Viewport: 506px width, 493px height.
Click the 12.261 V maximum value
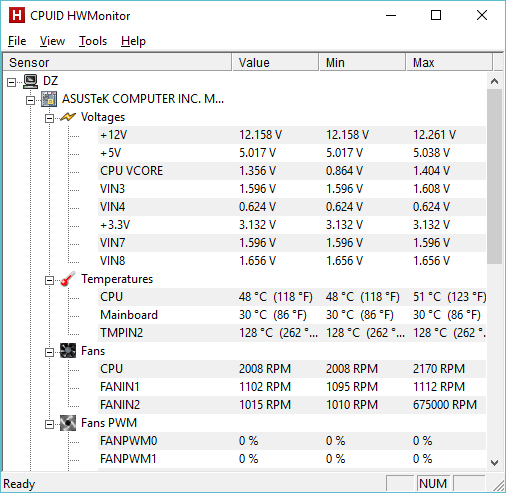[x=434, y=135]
